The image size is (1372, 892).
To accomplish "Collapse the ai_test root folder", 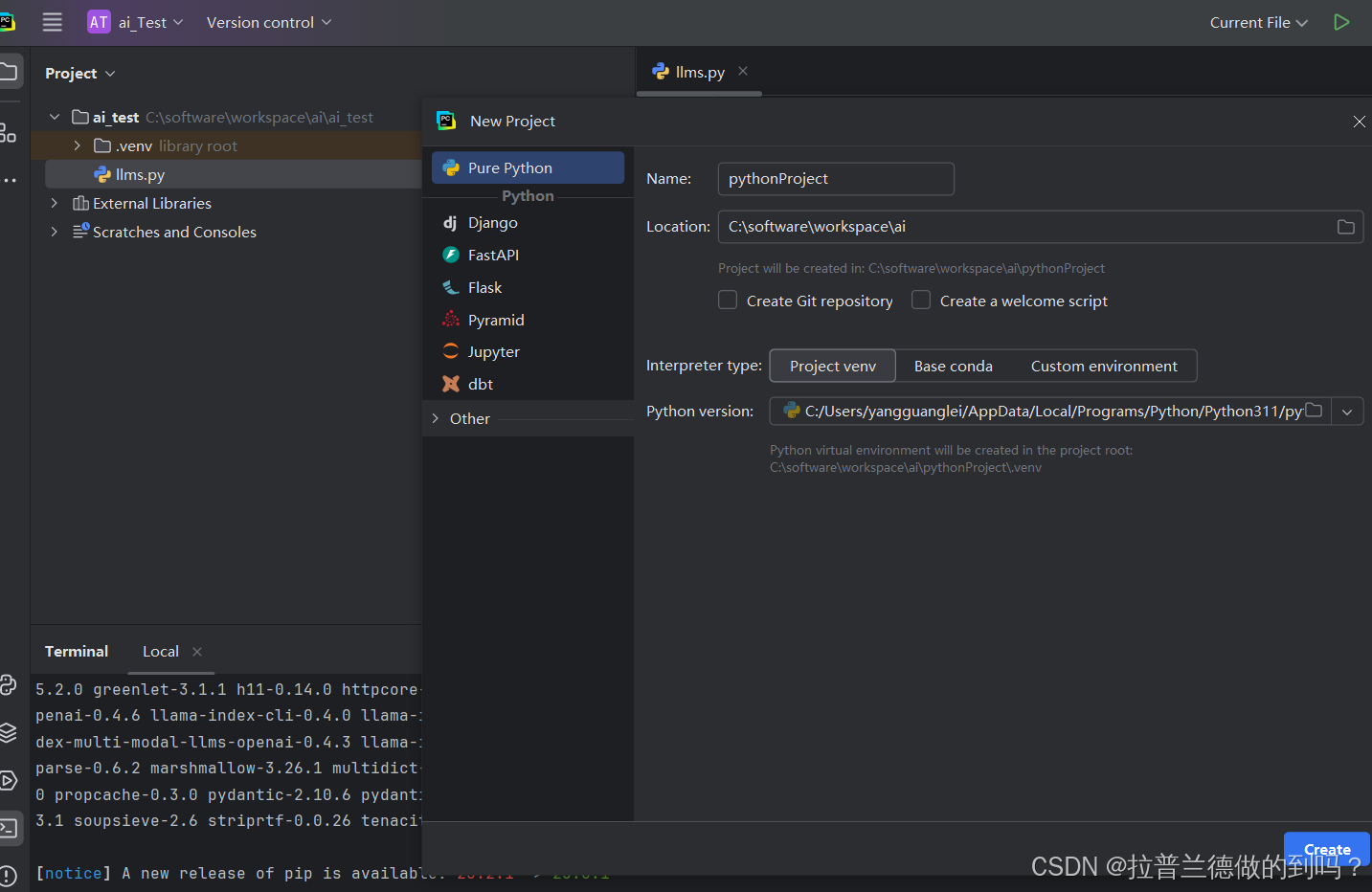I will click(55, 117).
